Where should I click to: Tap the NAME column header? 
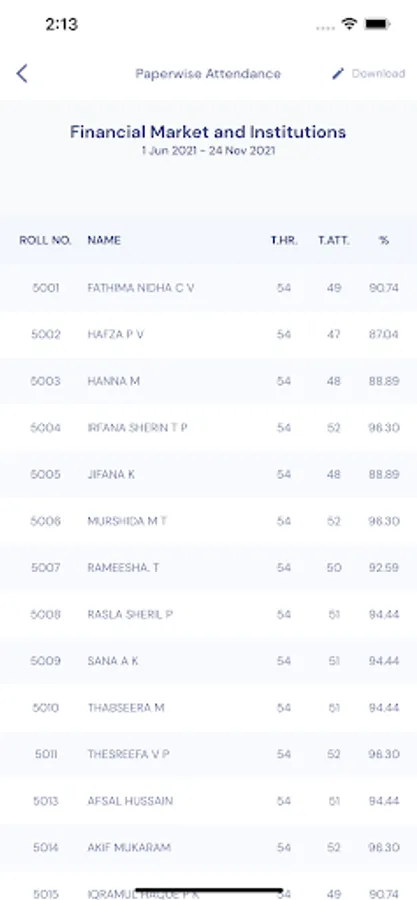[x=104, y=240]
